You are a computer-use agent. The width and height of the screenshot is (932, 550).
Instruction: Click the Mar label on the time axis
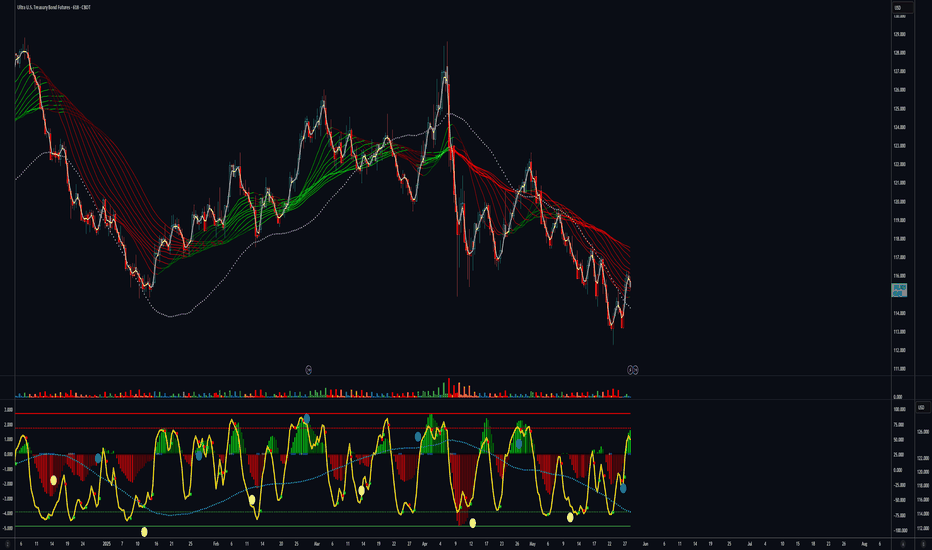tap(316, 543)
